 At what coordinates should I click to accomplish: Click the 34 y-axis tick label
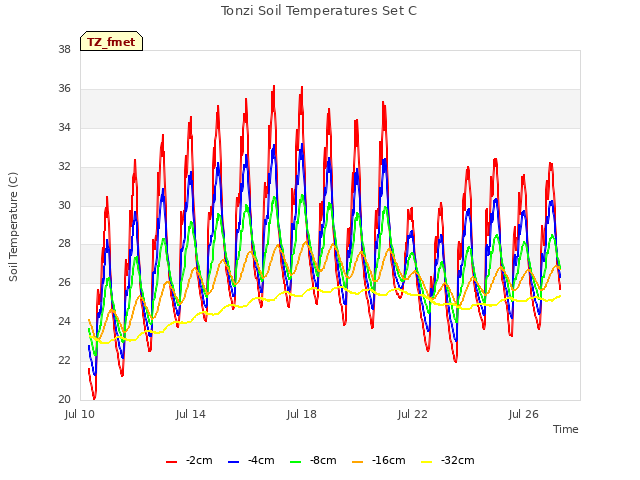click(x=64, y=127)
